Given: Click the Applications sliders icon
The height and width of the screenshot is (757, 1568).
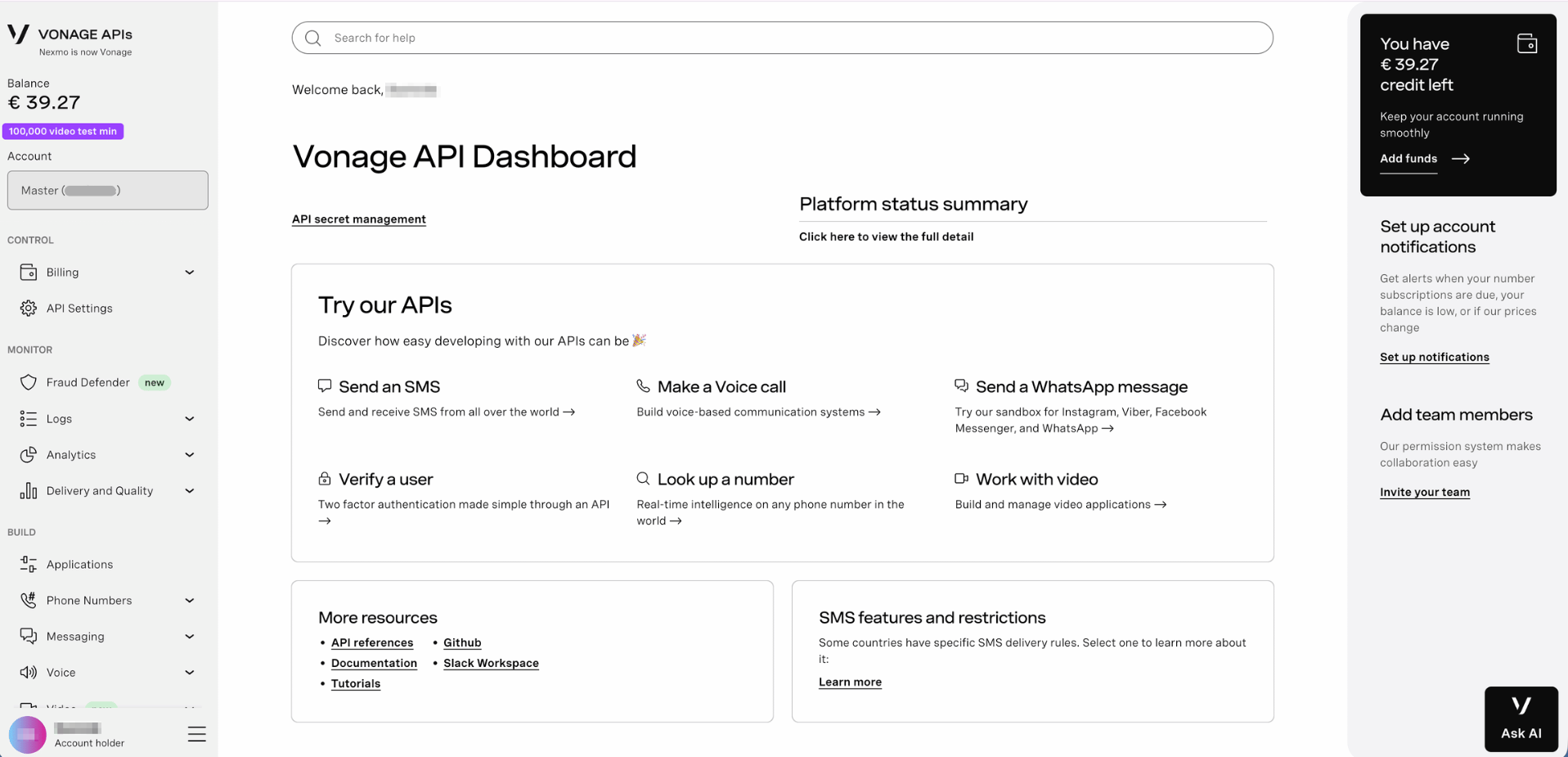Looking at the screenshot, I should pos(29,564).
